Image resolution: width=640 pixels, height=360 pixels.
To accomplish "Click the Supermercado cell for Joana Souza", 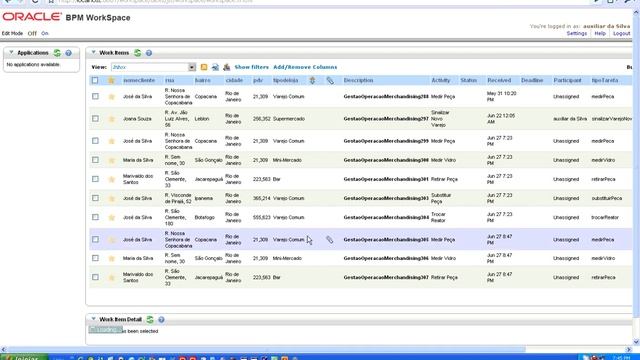I will pos(289,119).
